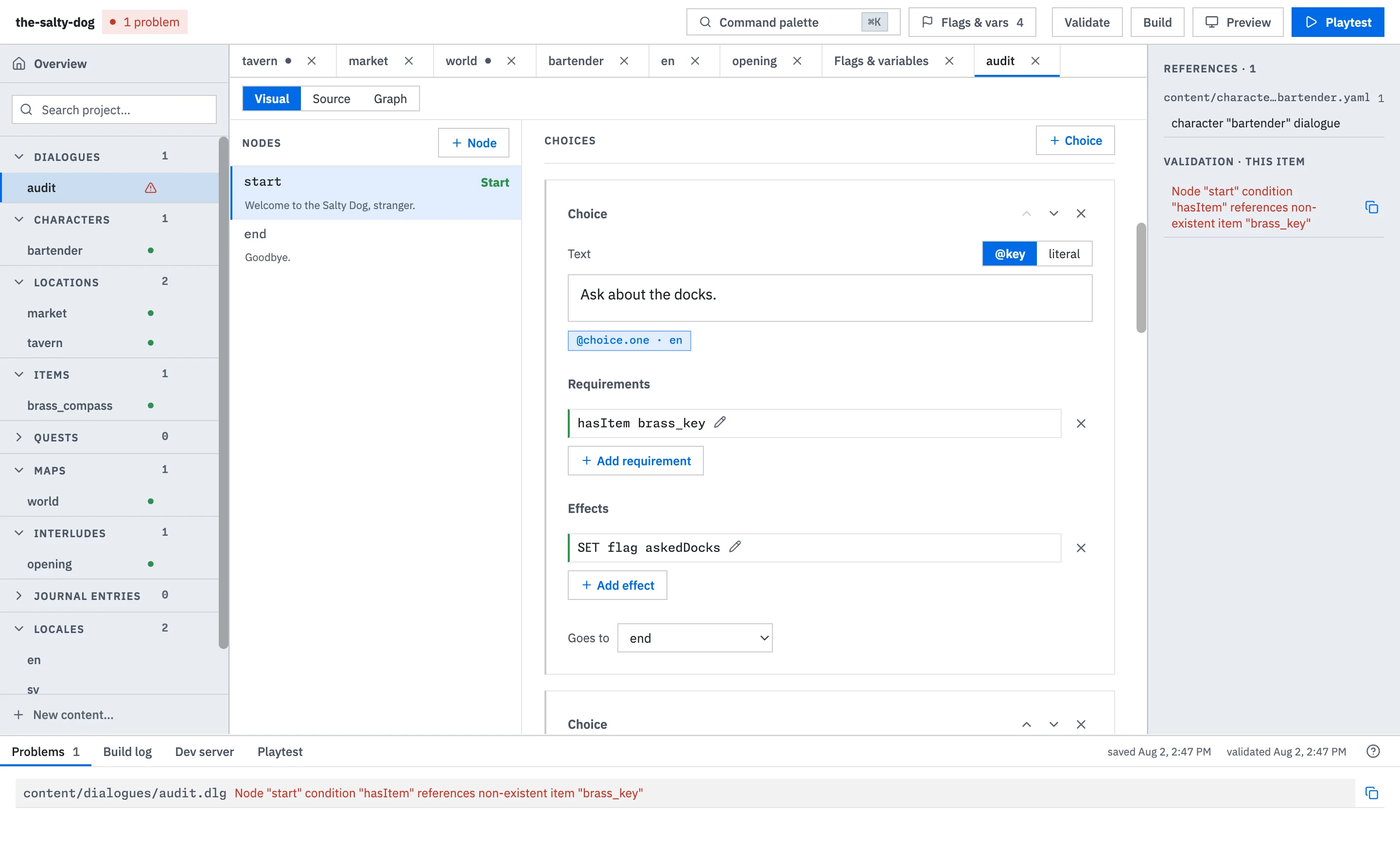Open the Build log tab
This screenshot has width=1400, height=844.
coord(127,751)
